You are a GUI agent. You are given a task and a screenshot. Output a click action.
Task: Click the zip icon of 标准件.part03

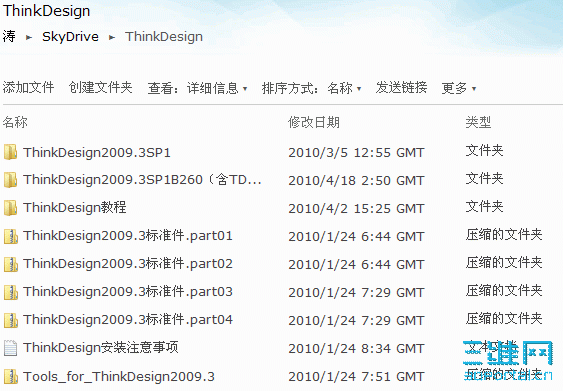[11, 292]
